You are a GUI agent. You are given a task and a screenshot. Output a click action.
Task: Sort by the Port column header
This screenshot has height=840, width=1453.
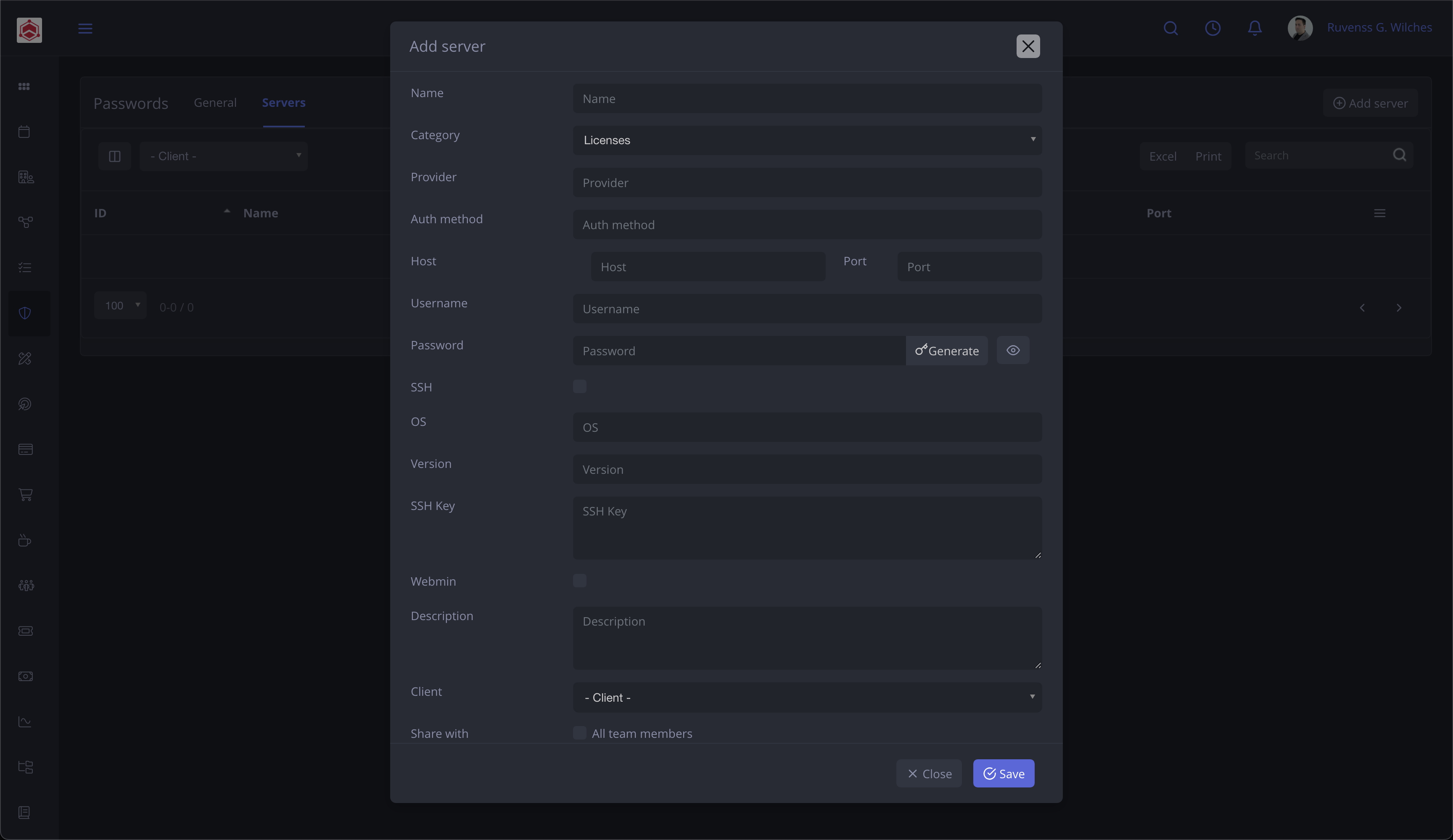1158,213
